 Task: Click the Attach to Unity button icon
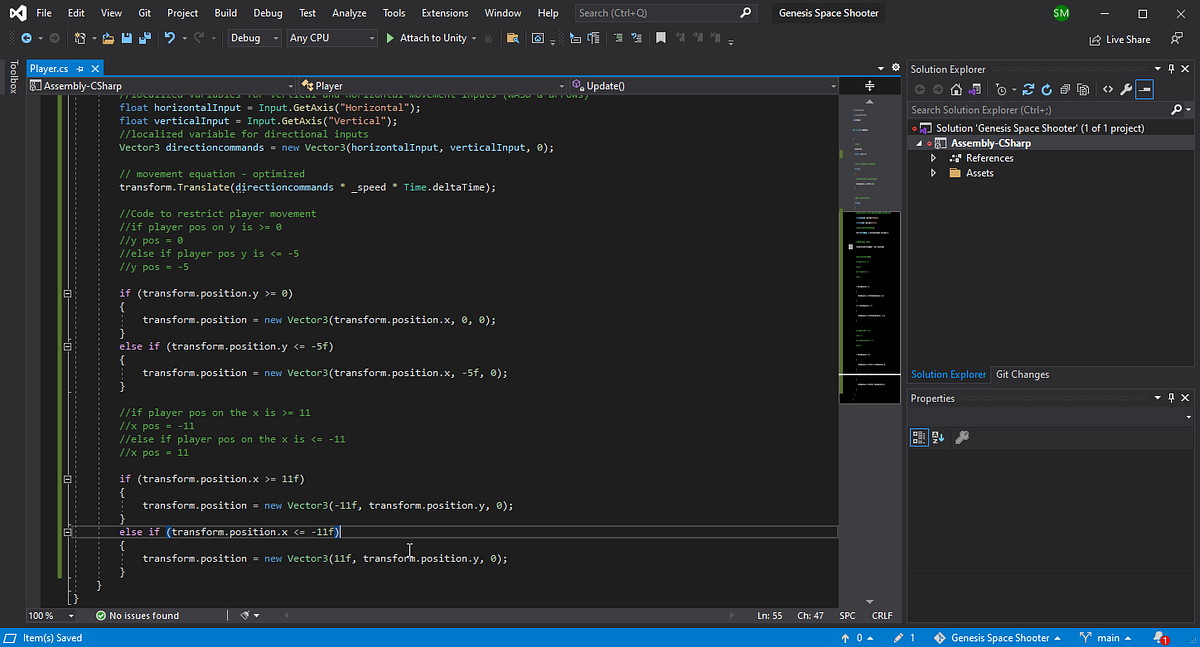[x=389, y=37]
